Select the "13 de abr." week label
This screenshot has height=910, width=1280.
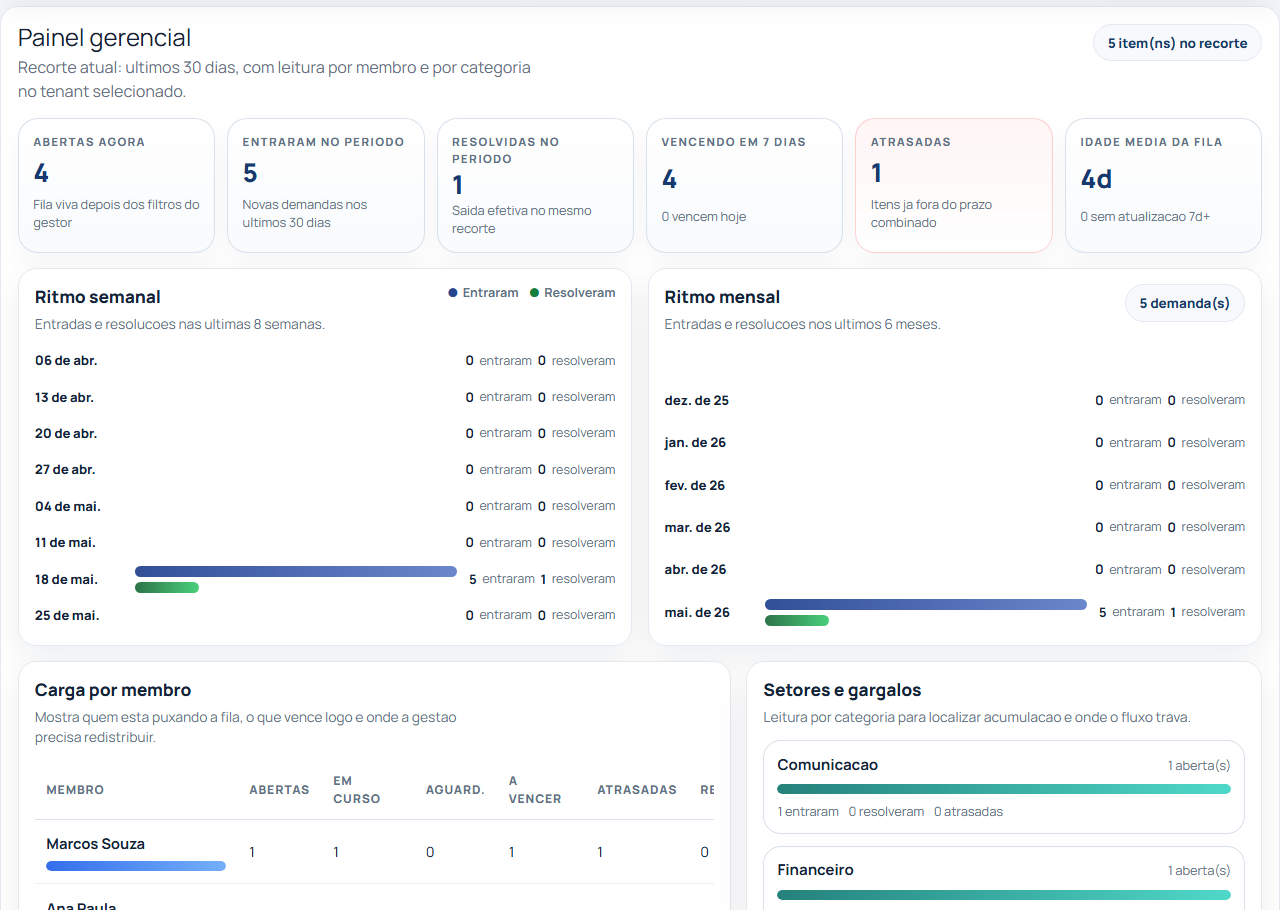coord(64,397)
